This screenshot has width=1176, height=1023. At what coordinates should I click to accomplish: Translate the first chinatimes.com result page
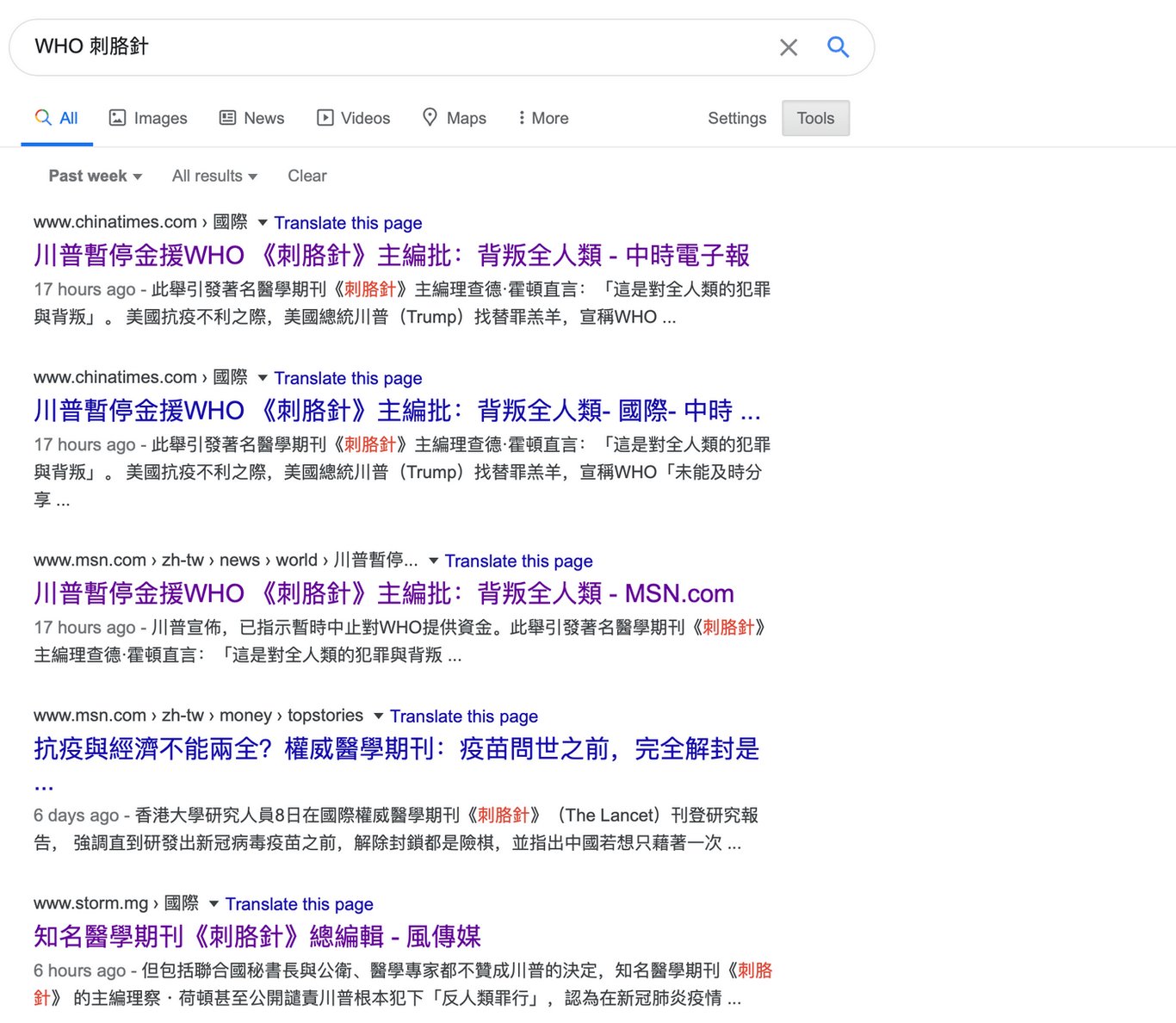click(x=348, y=223)
